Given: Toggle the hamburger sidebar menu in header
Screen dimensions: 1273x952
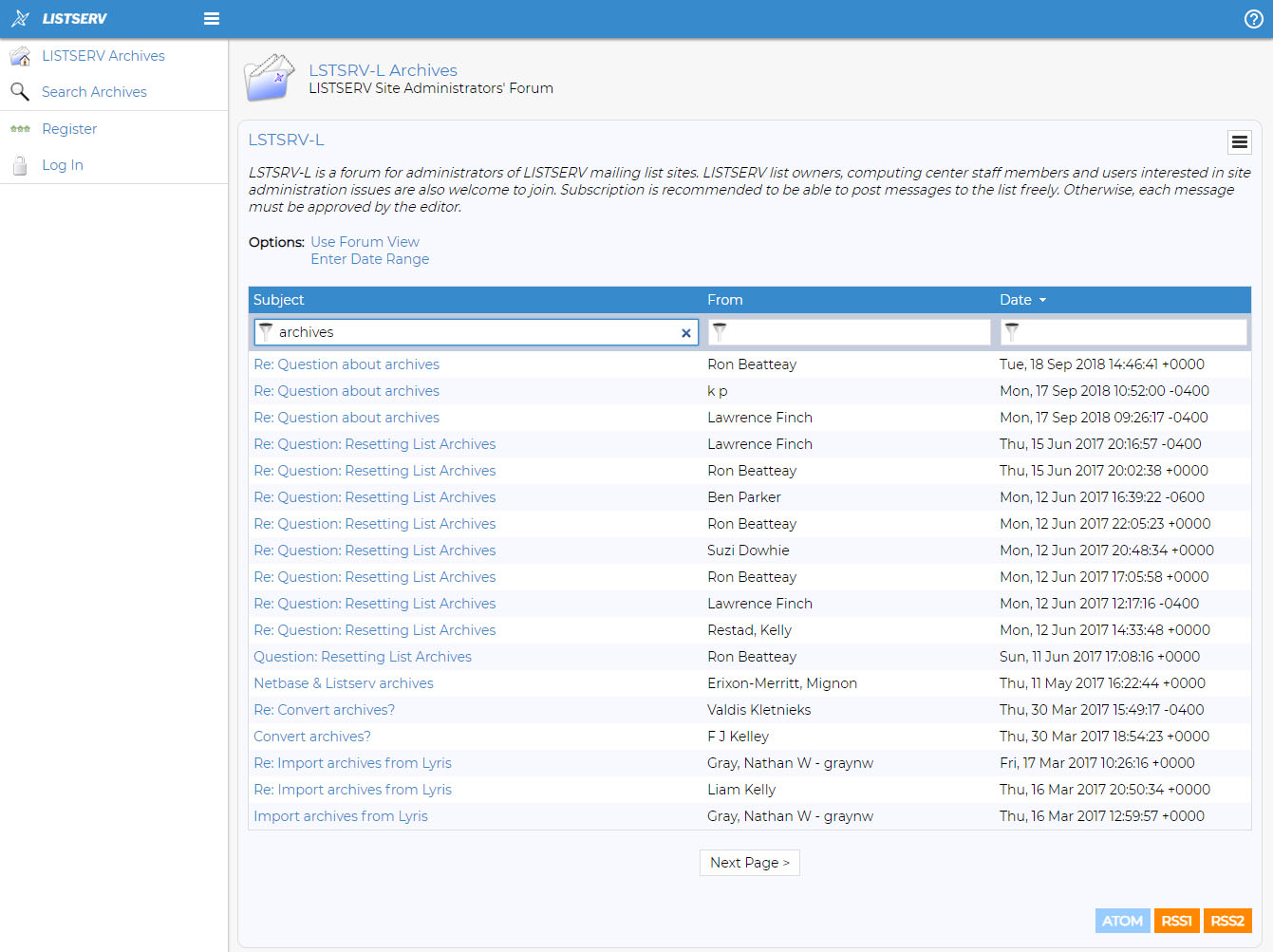Looking at the screenshot, I should [x=212, y=19].
